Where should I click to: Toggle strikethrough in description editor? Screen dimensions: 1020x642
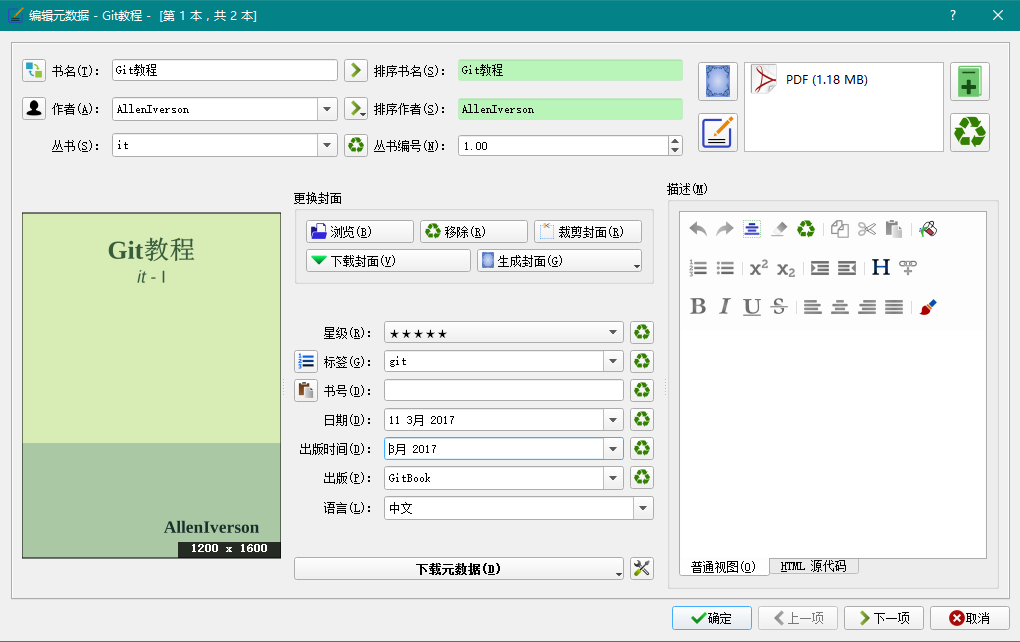[779, 306]
